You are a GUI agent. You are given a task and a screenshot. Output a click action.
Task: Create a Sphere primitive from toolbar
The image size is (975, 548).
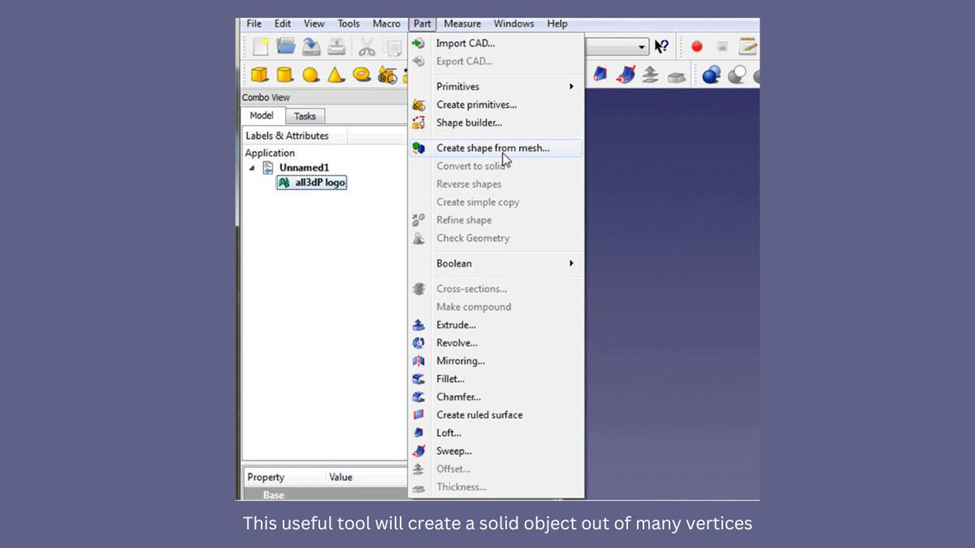point(310,75)
